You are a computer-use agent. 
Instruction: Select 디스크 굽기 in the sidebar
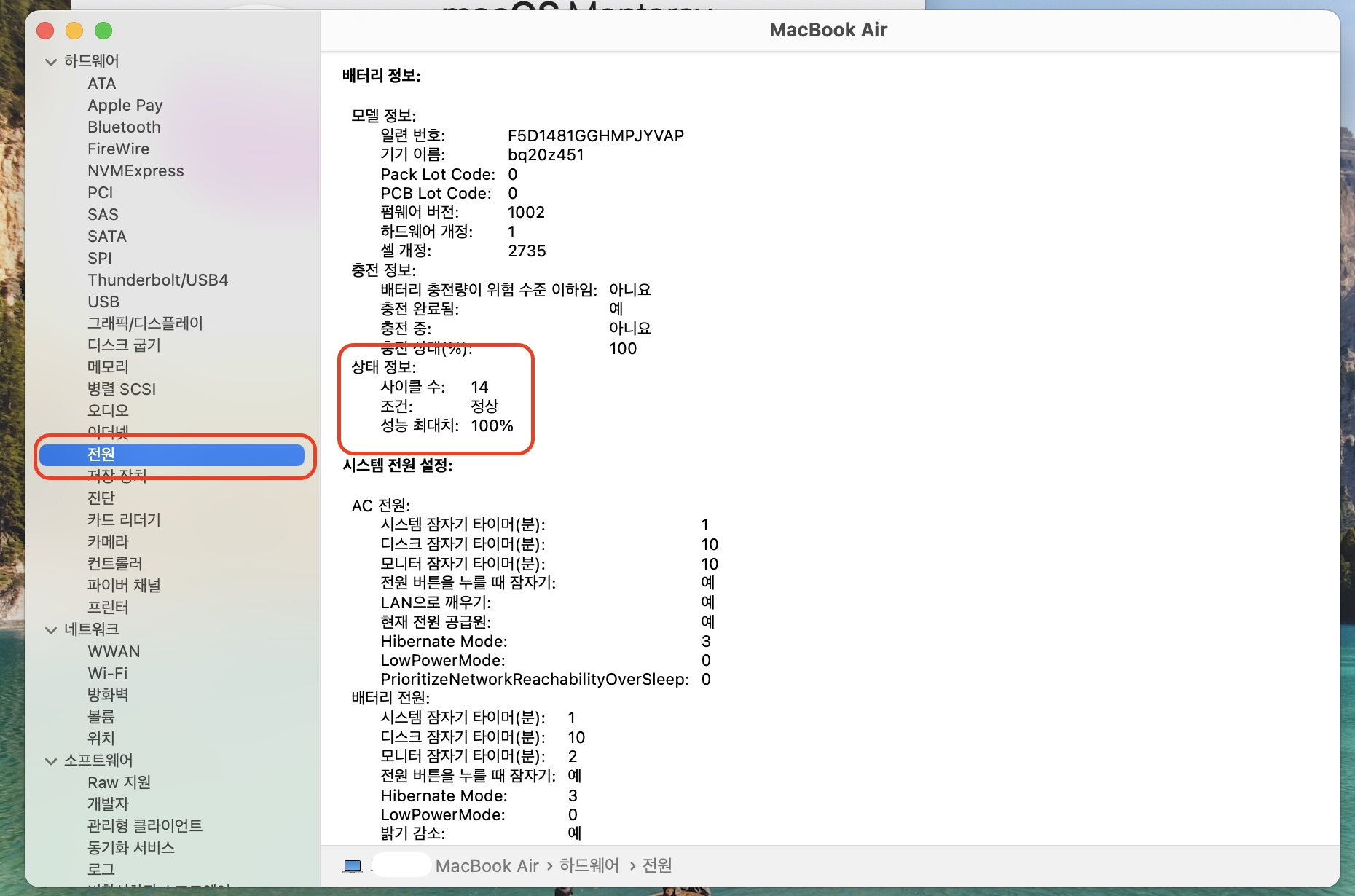[124, 345]
